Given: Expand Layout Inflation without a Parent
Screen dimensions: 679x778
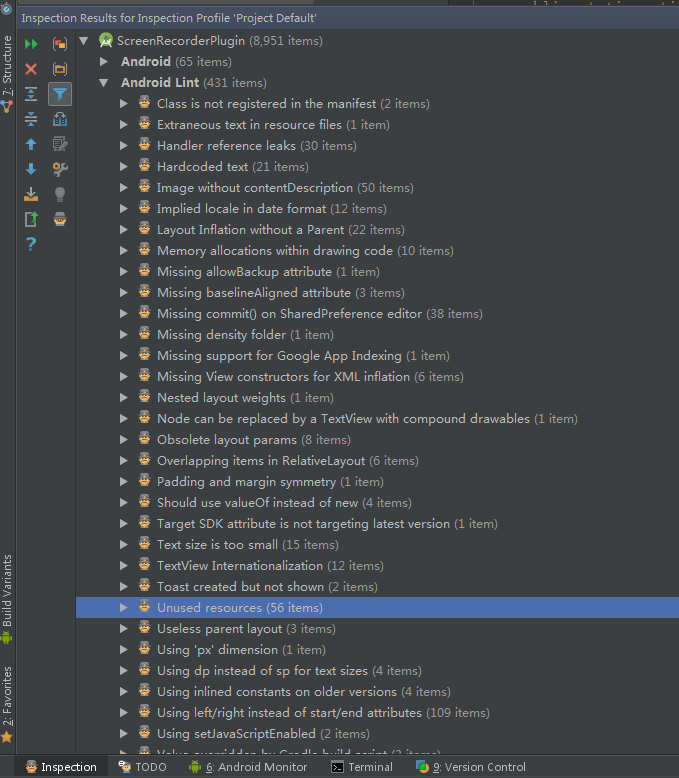Looking at the screenshot, I should pyautogui.click(x=124, y=230).
